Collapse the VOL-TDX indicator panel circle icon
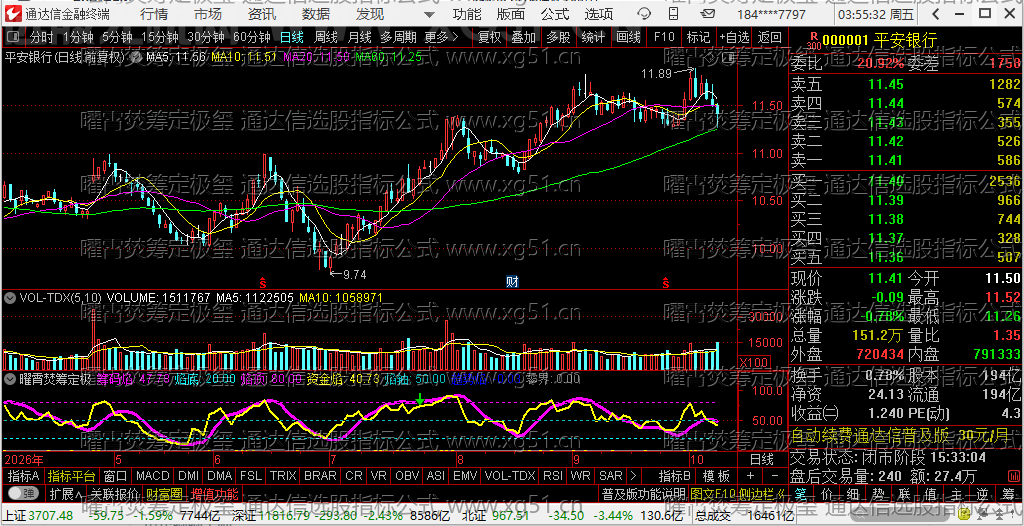The width and height of the screenshot is (1024, 526). (10, 297)
